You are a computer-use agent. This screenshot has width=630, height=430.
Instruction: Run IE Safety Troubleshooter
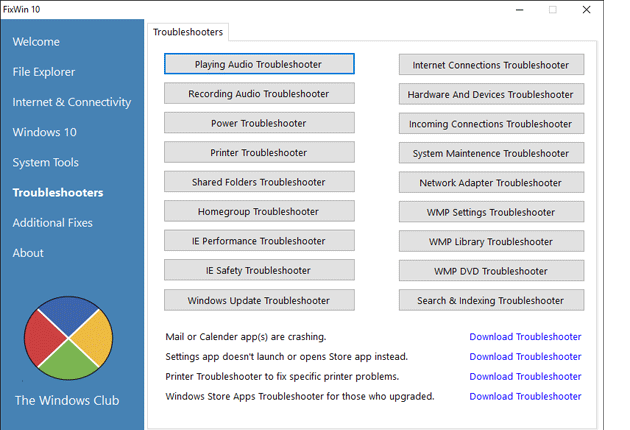pos(259,270)
